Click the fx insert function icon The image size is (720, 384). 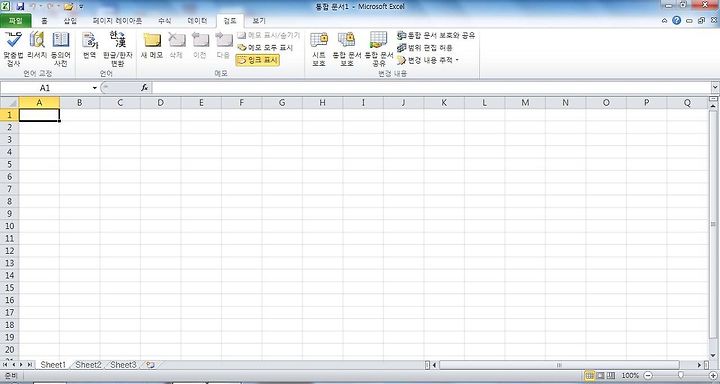(144, 87)
